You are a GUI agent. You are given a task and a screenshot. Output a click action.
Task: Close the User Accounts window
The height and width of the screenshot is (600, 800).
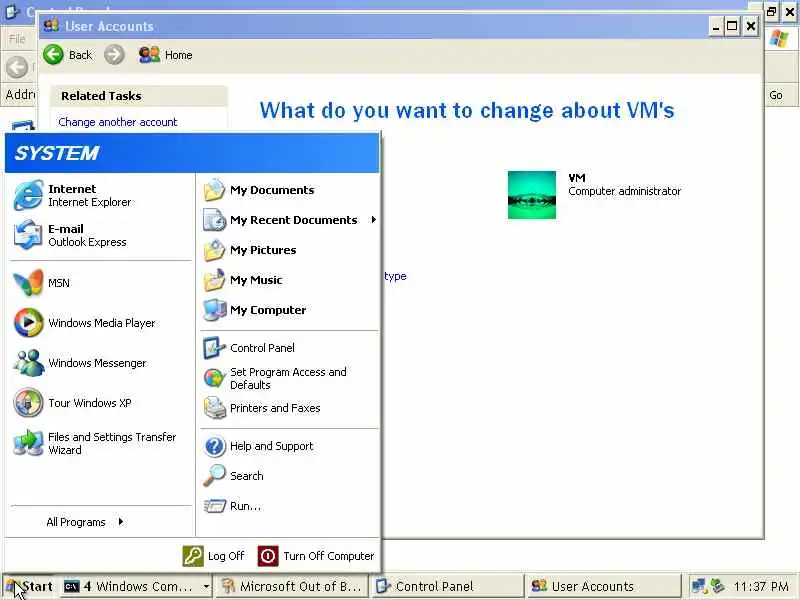pos(751,26)
